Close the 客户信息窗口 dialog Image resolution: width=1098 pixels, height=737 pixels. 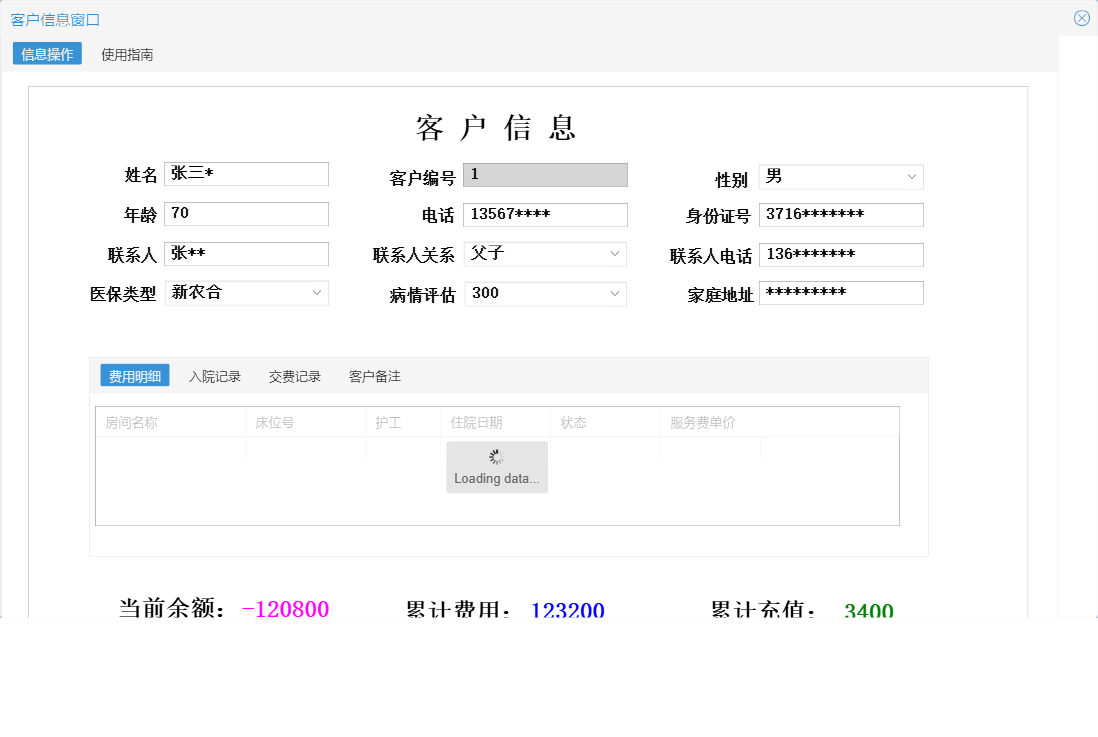tap(1081, 17)
